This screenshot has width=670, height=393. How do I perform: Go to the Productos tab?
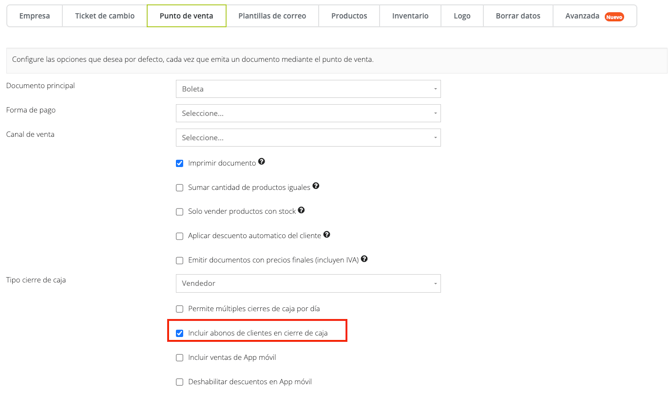coord(349,16)
